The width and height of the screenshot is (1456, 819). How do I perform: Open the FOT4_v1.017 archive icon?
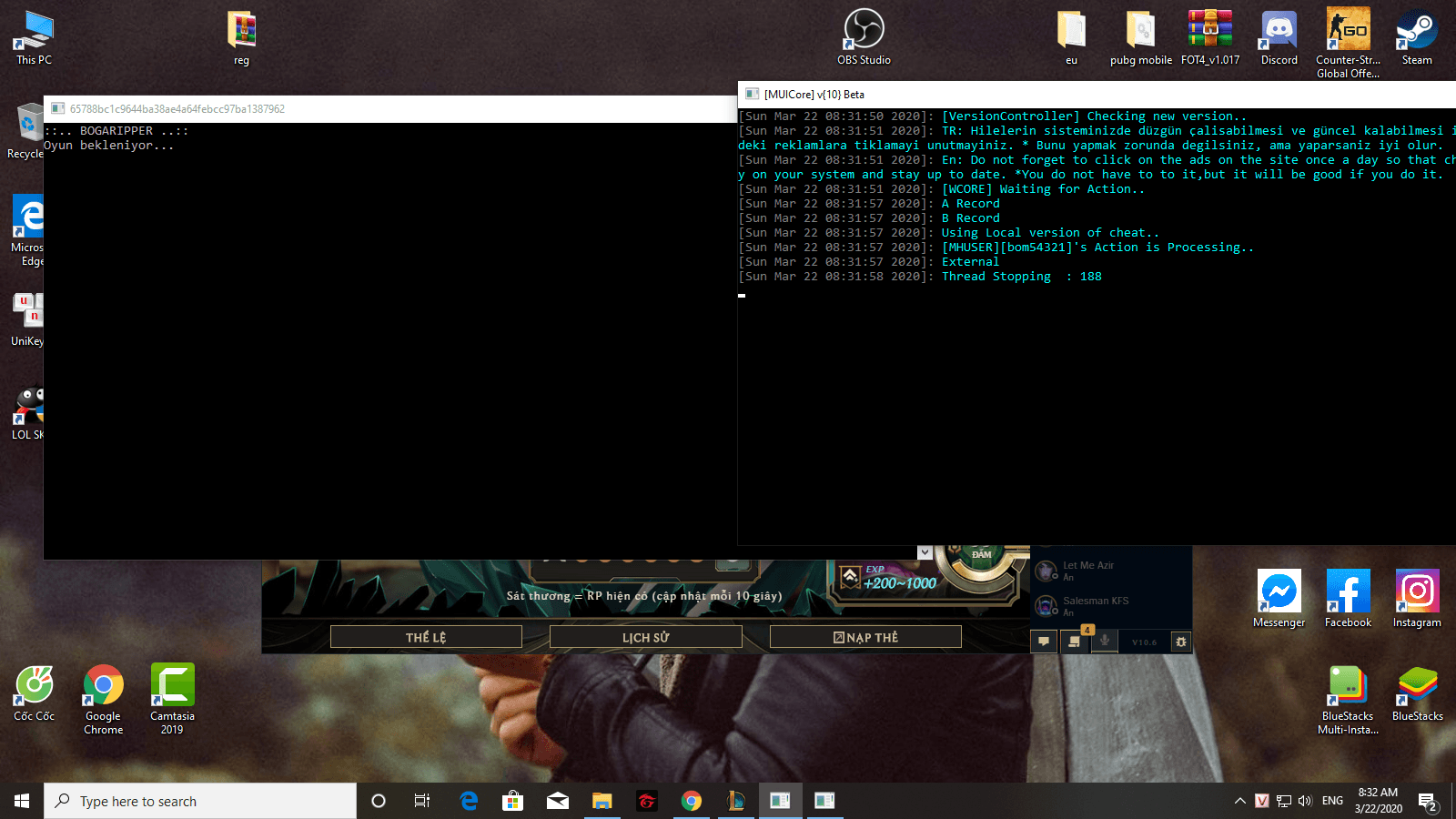(1210, 38)
